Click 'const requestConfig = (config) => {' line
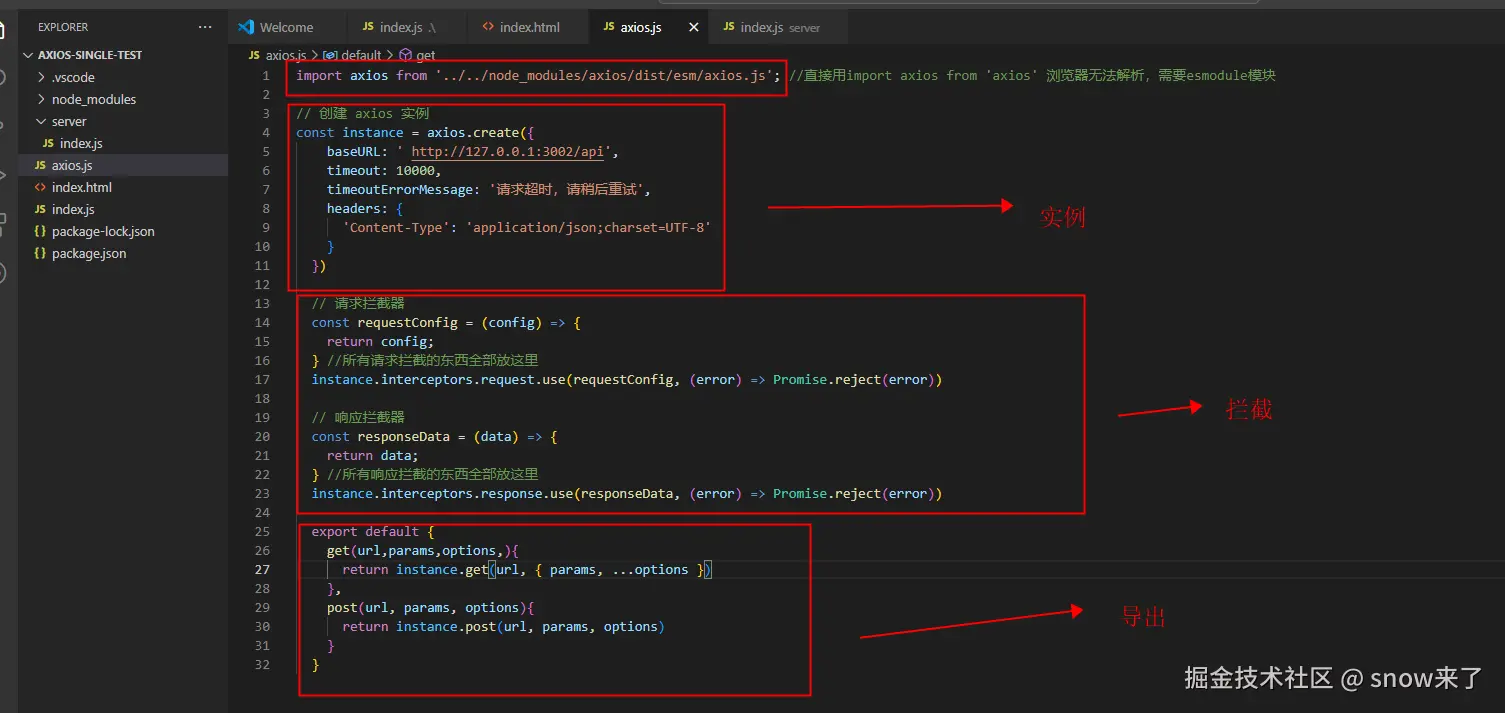This screenshot has width=1505, height=713. tap(446, 323)
